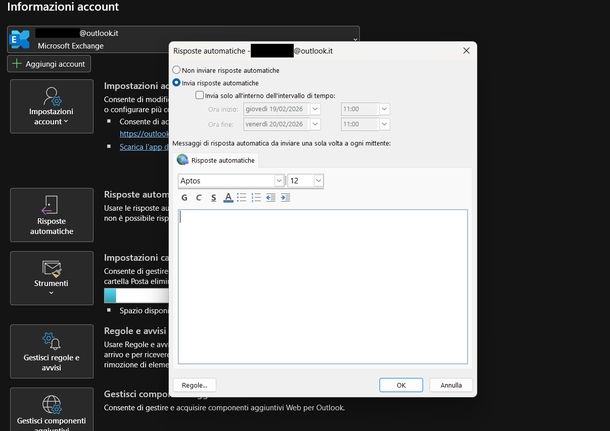610x431 pixels.
Task: Open the Aptos font name dropdown
Action: pyautogui.click(x=279, y=181)
